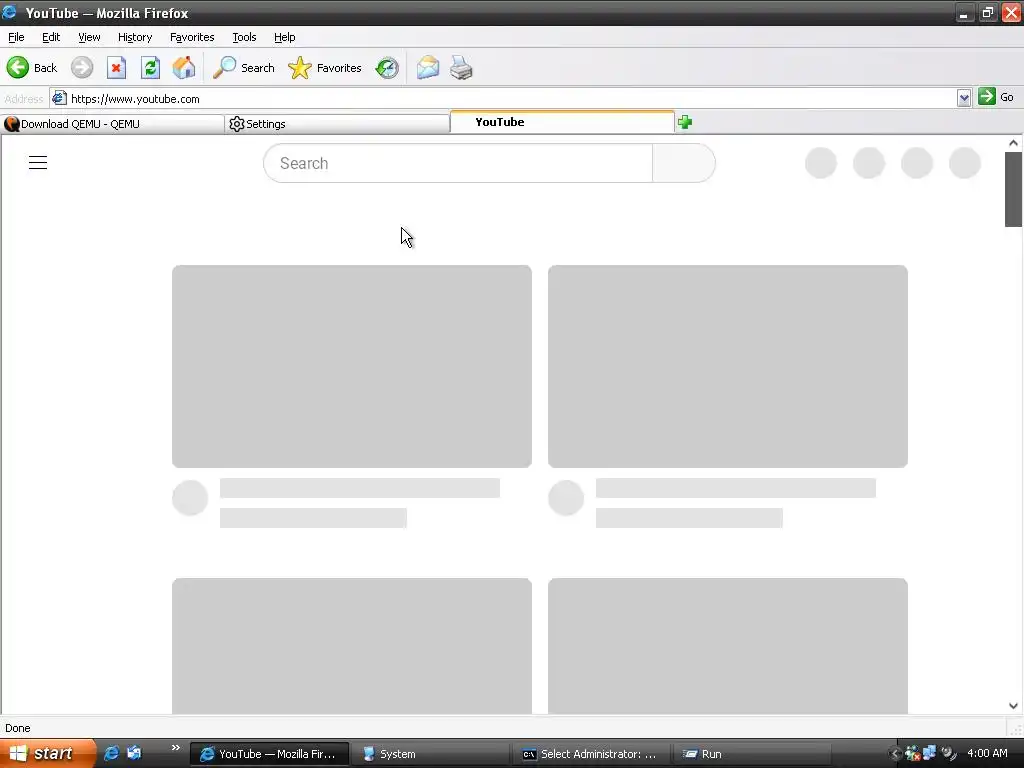Open the File menu
Viewport: 1024px width, 768px height.
click(16, 37)
